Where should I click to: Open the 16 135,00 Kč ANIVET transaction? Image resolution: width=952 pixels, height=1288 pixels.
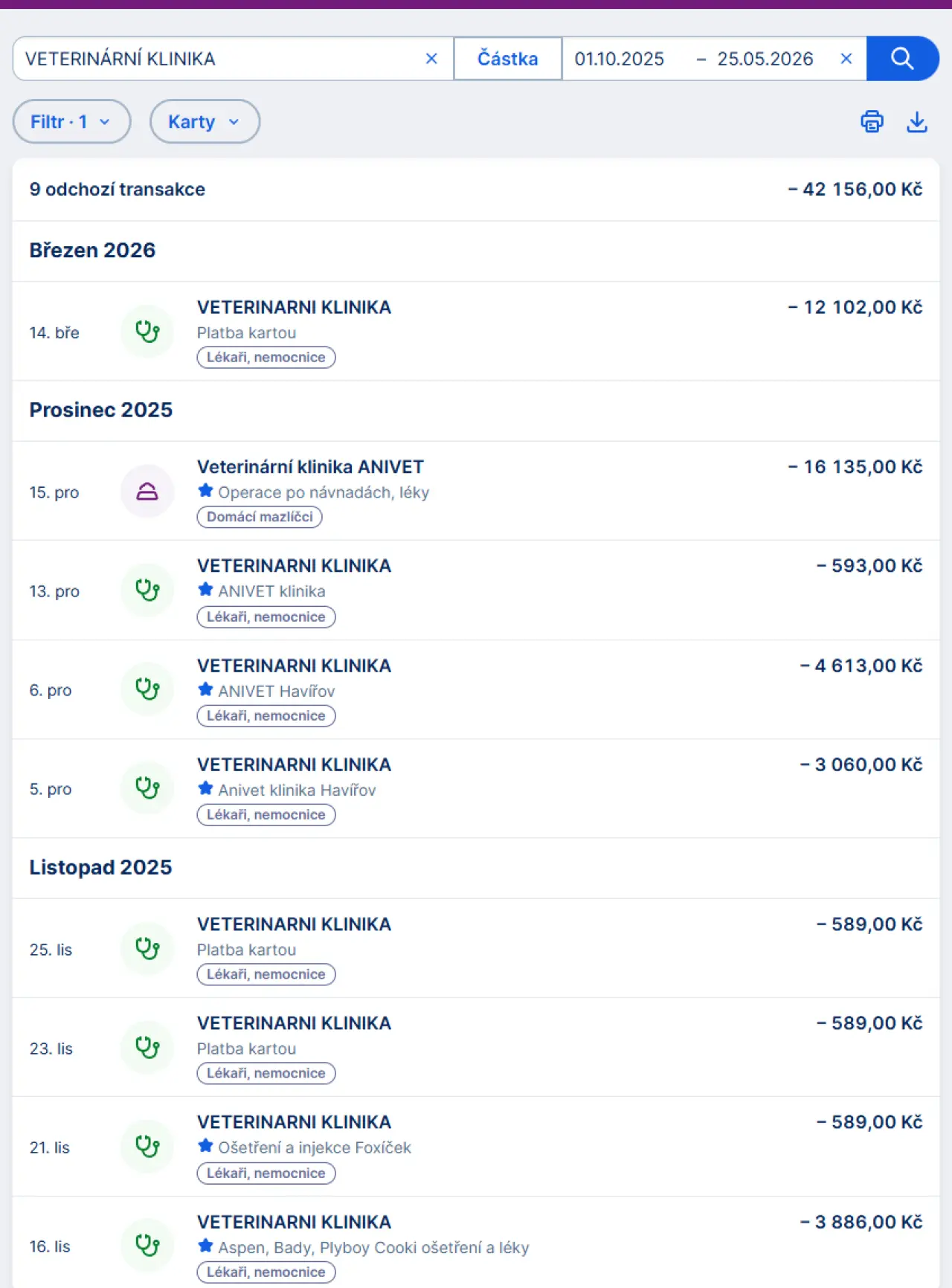point(476,492)
